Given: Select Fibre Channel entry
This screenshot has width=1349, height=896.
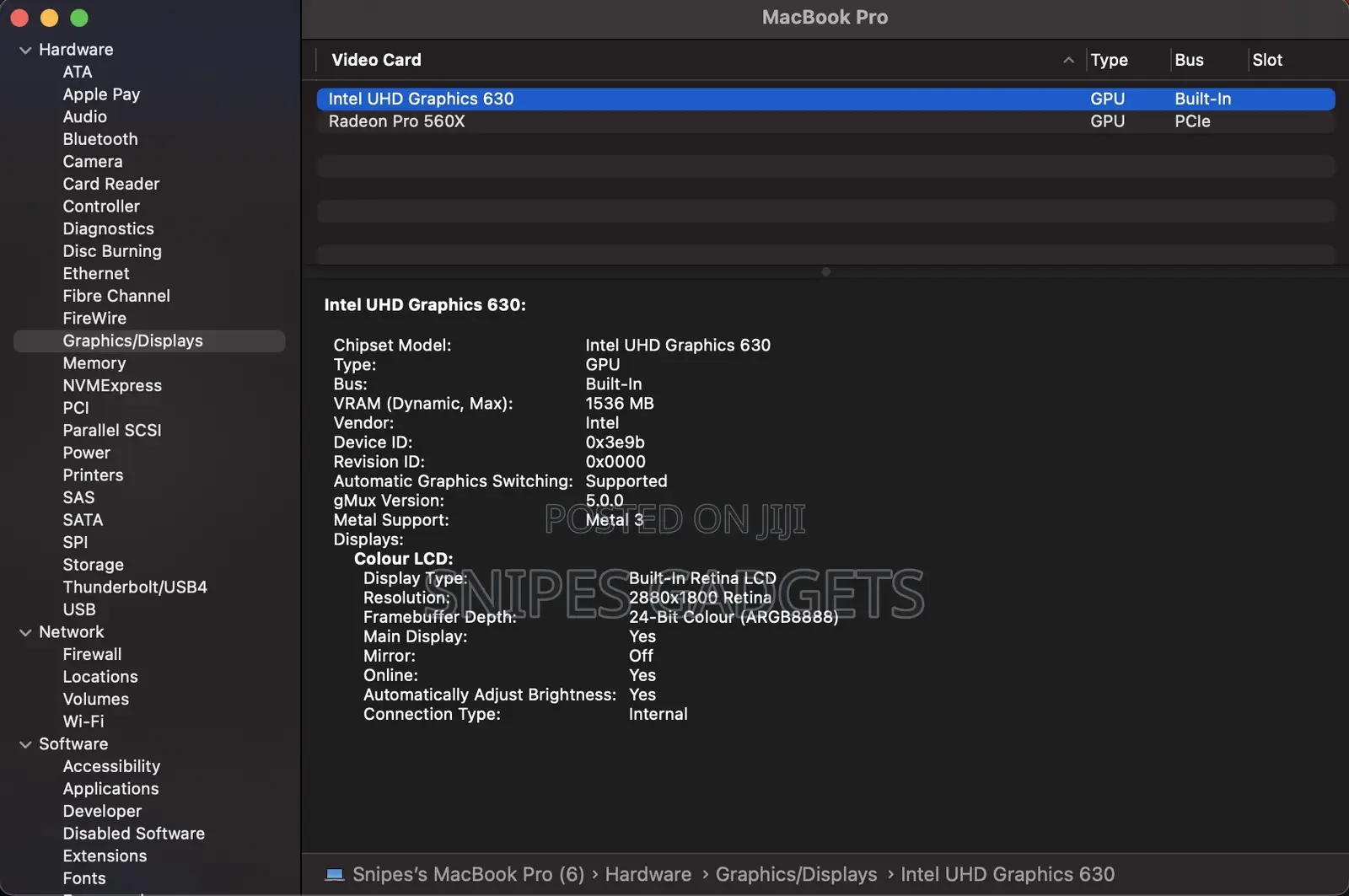Looking at the screenshot, I should 116,296.
